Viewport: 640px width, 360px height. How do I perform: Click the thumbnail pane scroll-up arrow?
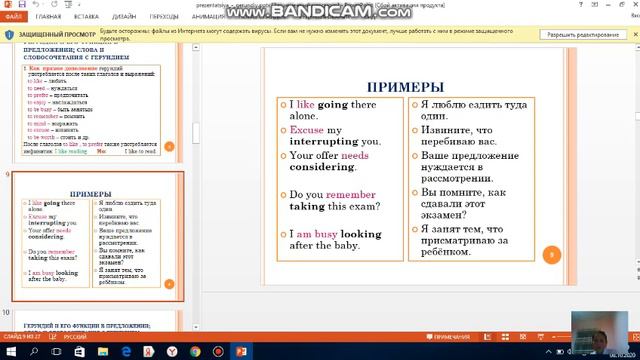click(196, 48)
